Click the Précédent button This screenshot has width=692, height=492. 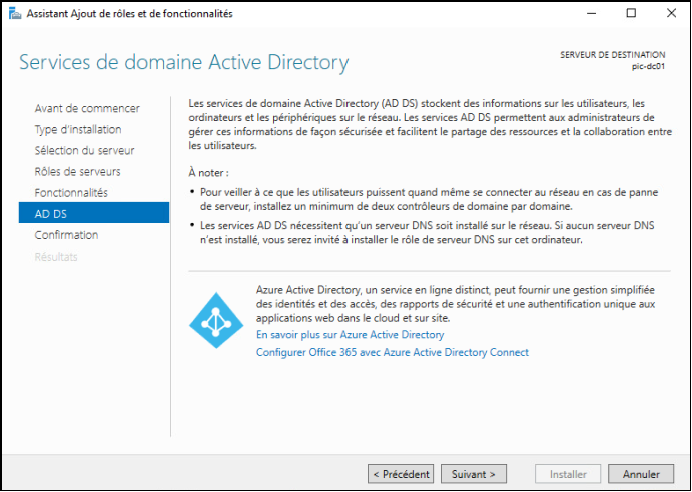pos(401,474)
